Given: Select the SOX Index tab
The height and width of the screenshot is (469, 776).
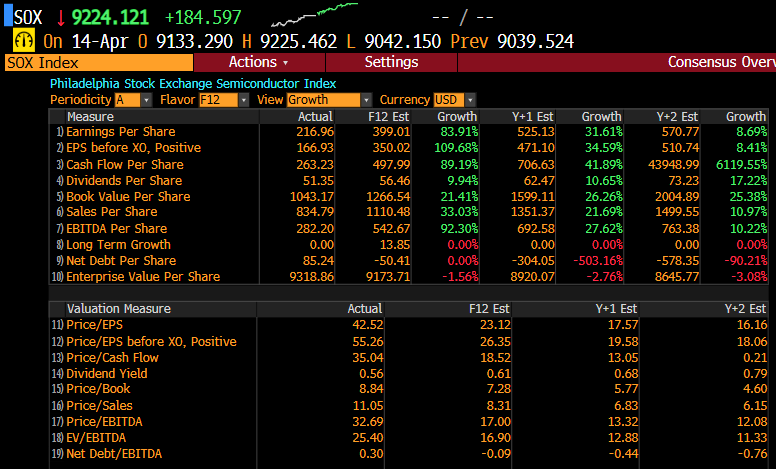Looking at the screenshot, I should point(43,62).
